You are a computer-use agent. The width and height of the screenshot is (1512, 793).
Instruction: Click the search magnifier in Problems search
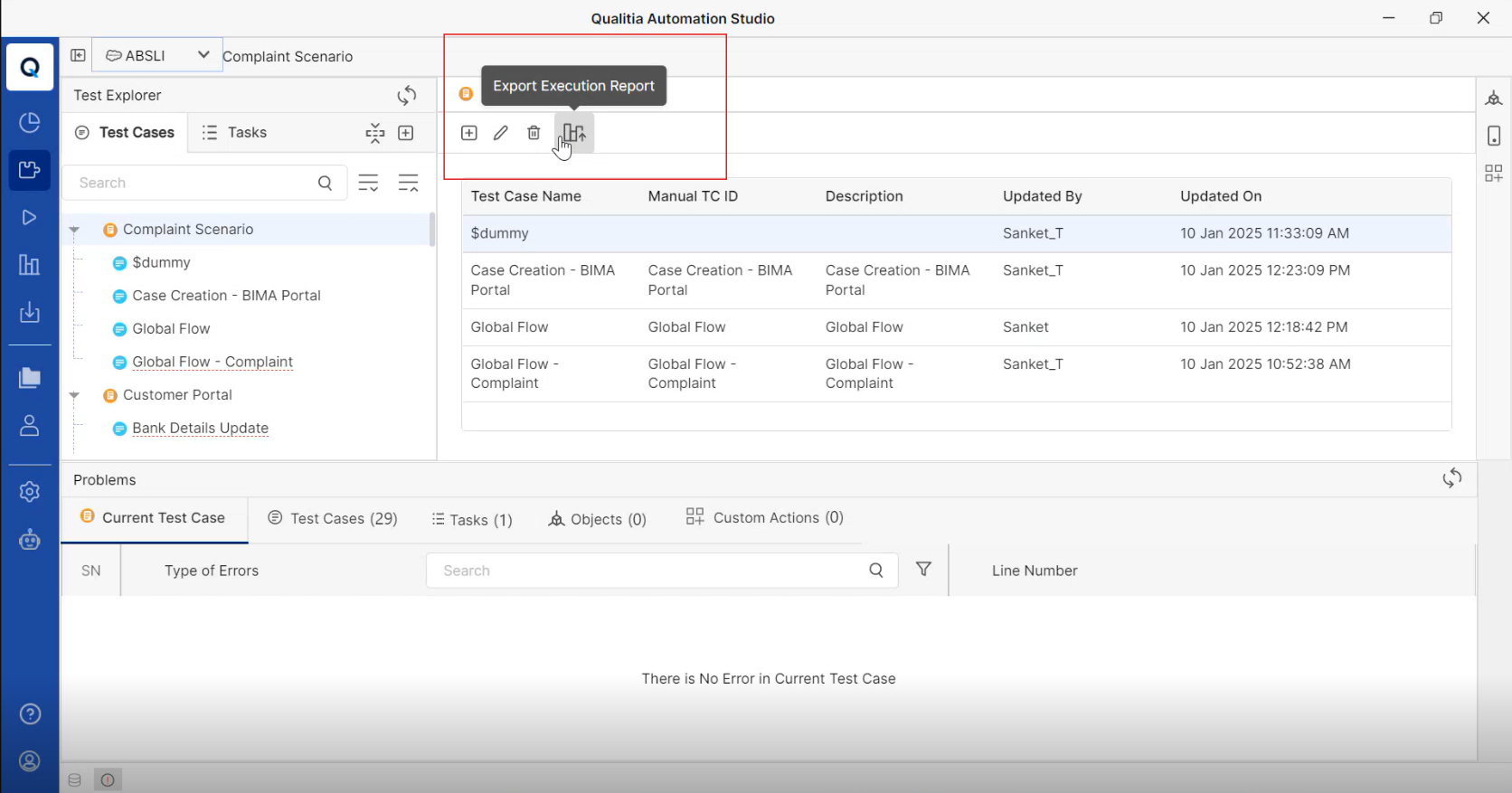876,571
